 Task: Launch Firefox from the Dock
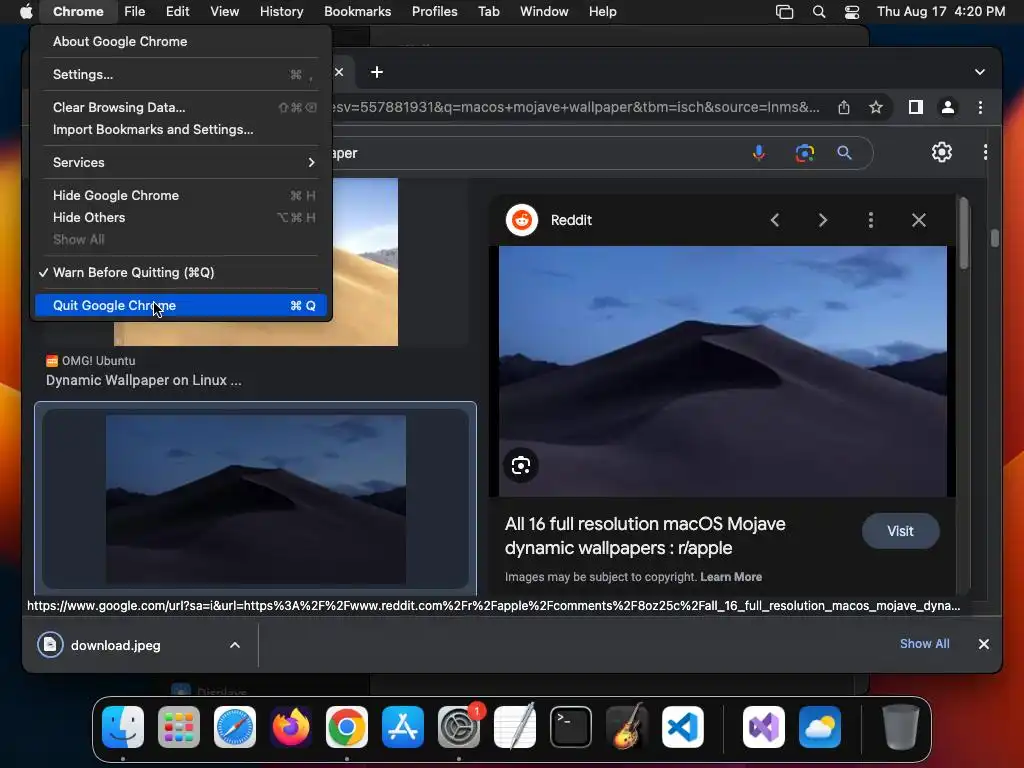[x=291, y=727]
